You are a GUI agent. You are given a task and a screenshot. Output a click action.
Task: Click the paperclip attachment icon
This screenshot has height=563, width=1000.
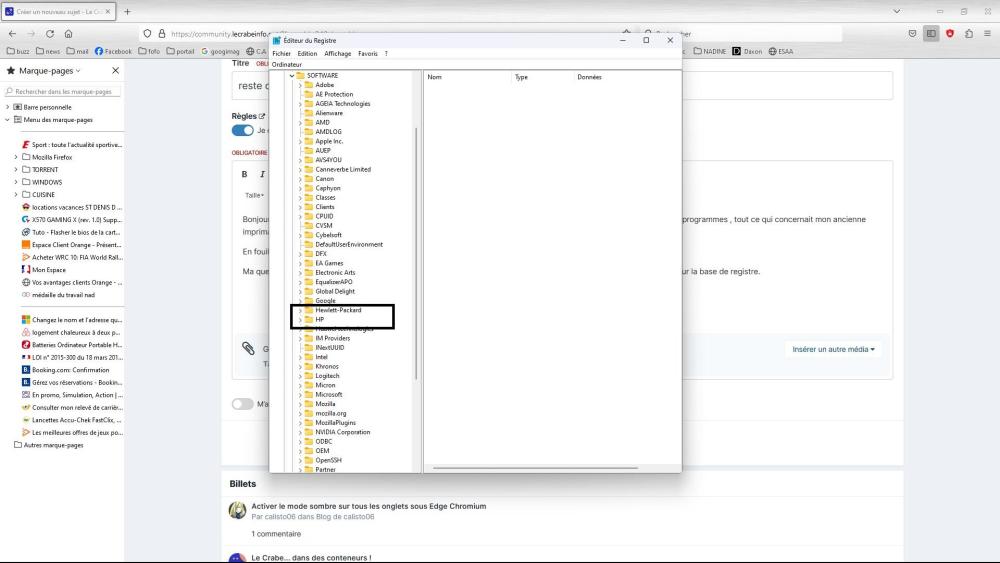[248, 348]
